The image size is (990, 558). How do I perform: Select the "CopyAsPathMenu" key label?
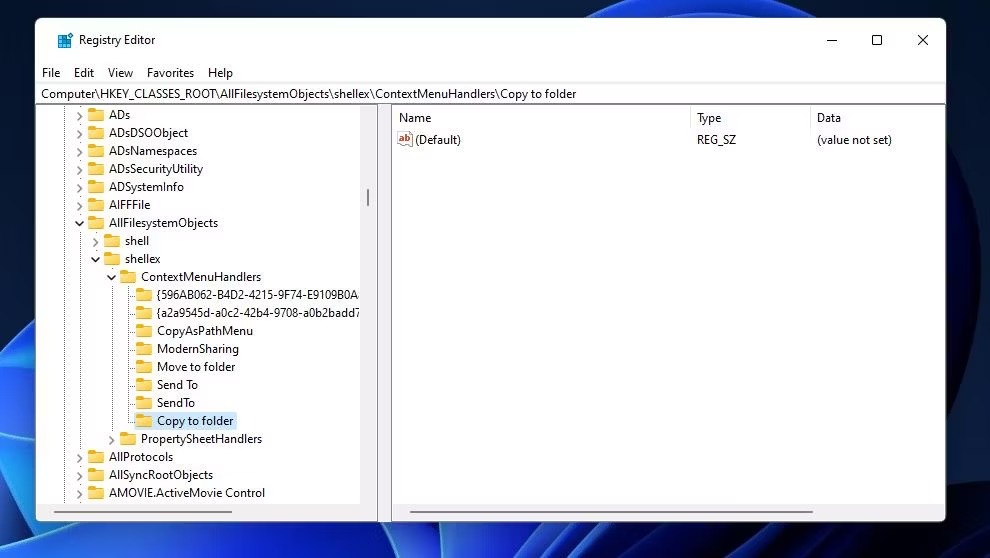205,331
